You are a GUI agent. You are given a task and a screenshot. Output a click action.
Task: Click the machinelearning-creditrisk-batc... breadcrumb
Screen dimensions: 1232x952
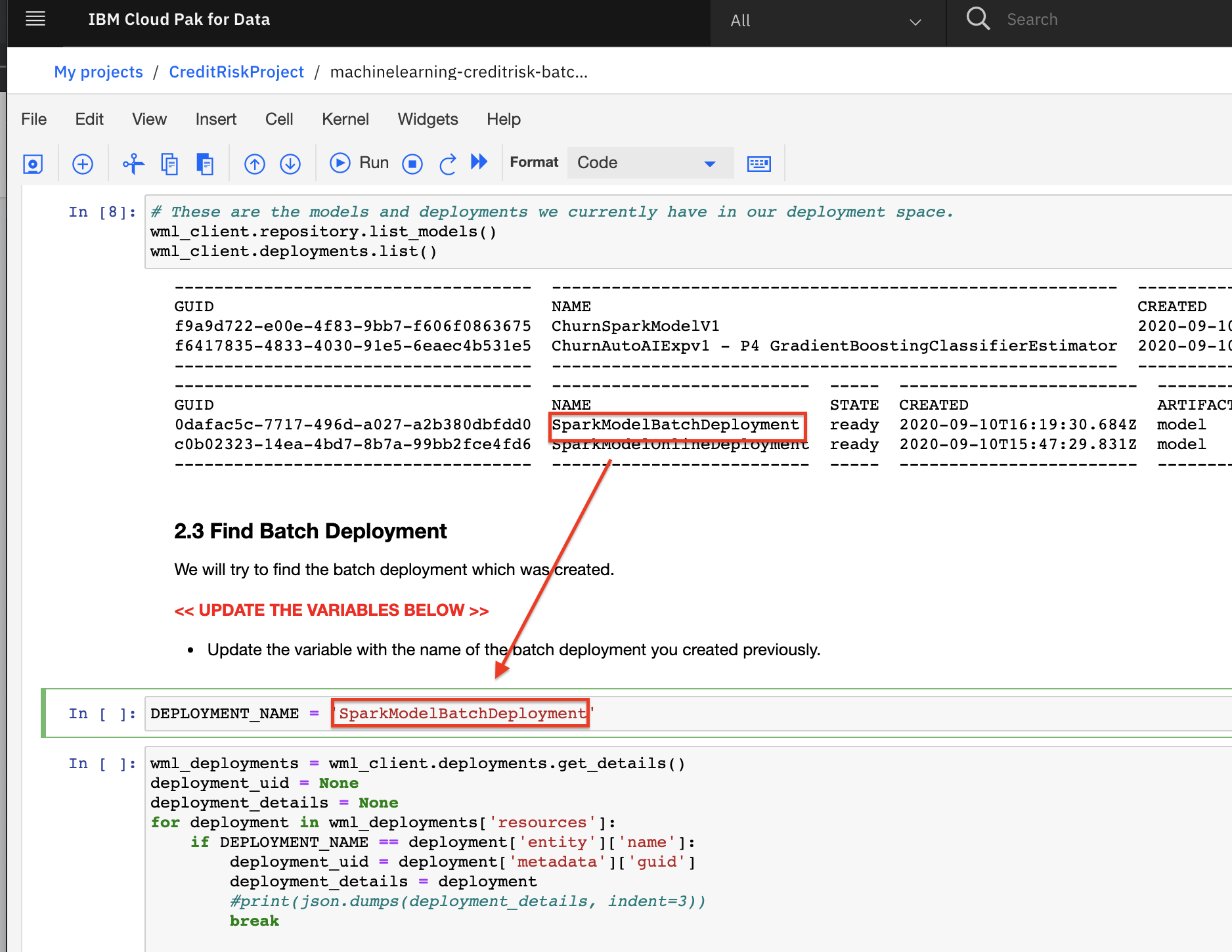click(x=458, y=72)
